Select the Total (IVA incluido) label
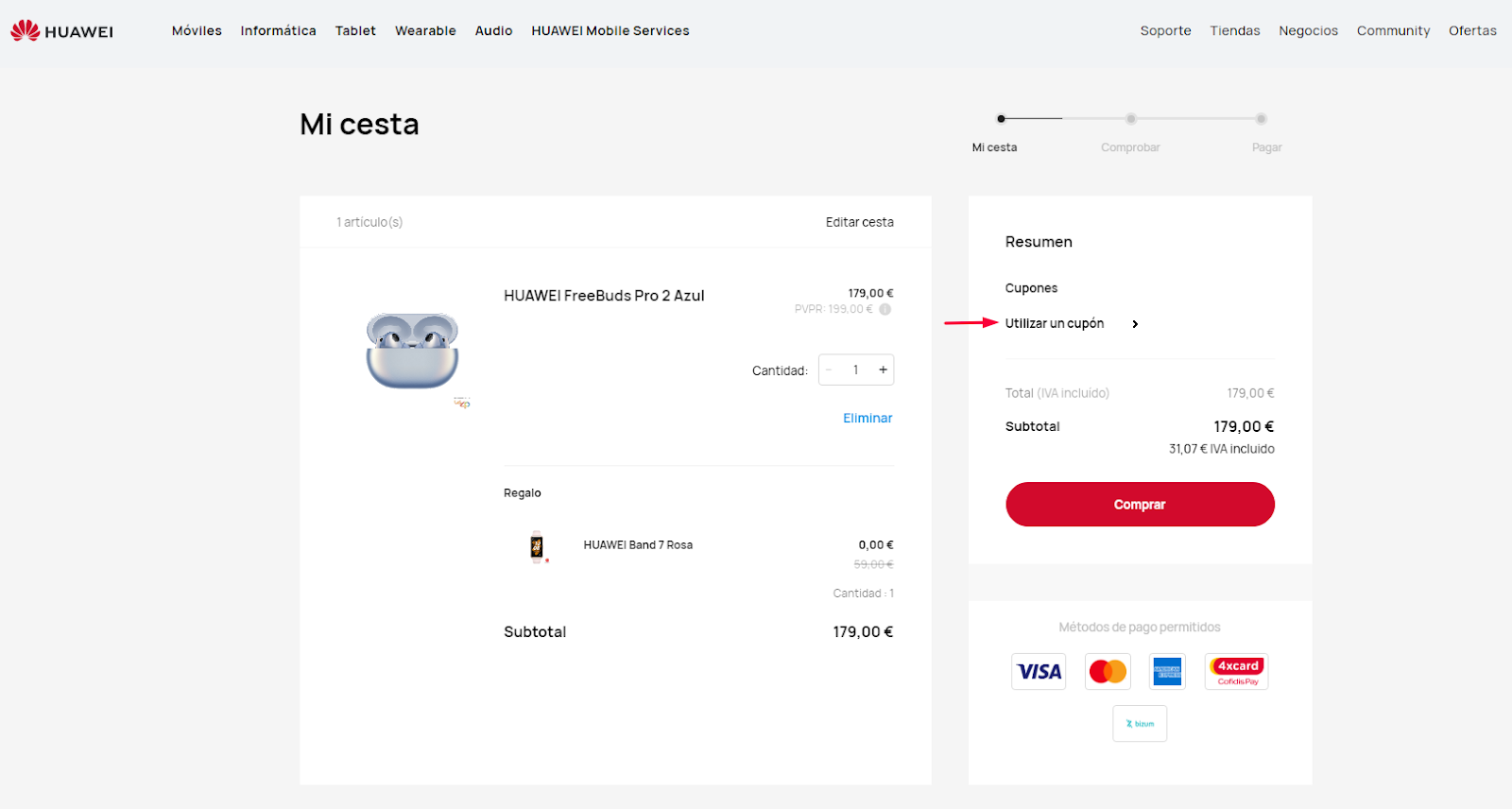The height and width of the screenshot is (809, 1512). pos(1057,393)
